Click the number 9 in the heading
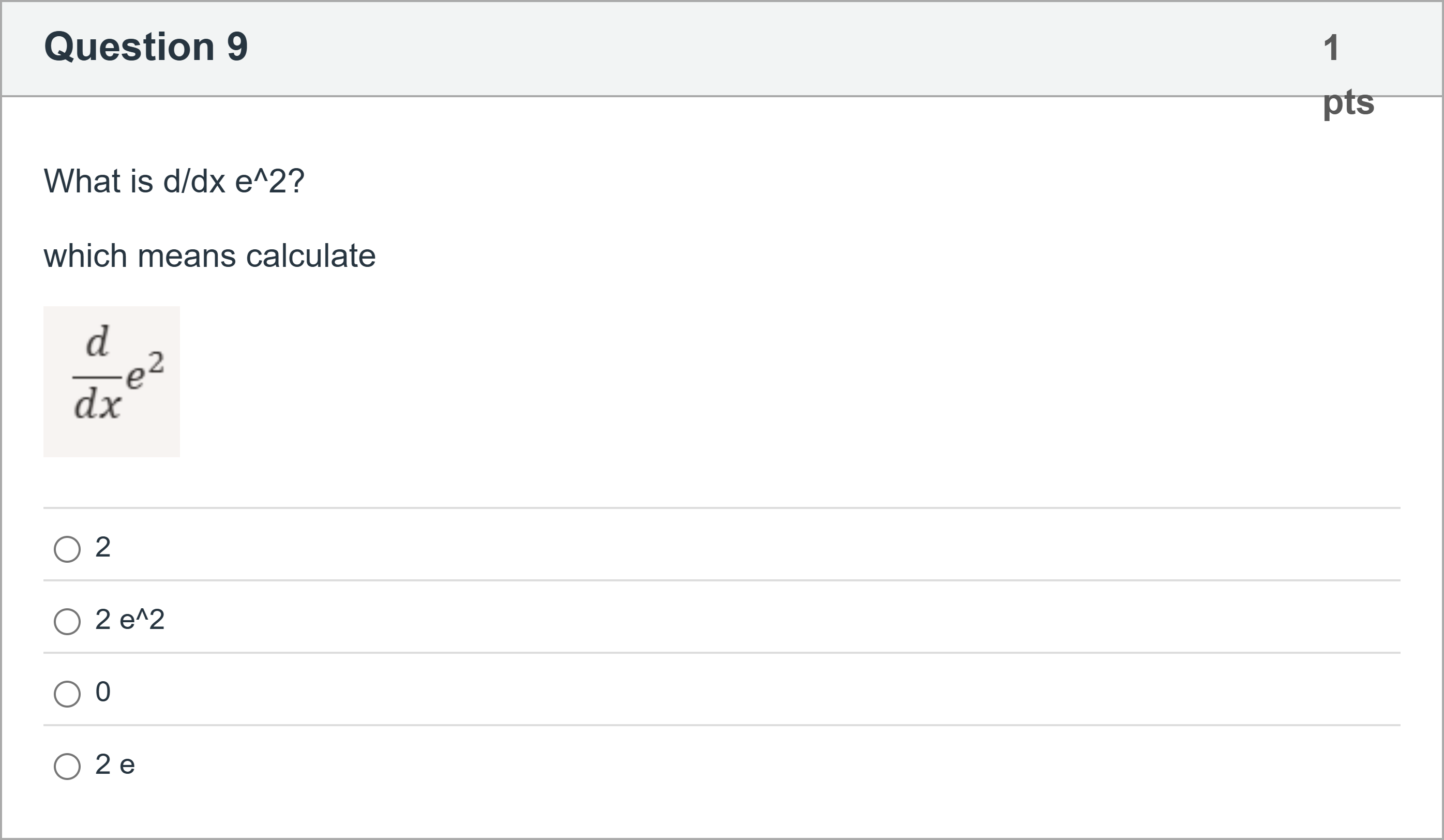This screenshot has height=840, width=1444. click(x=237, y=47)
